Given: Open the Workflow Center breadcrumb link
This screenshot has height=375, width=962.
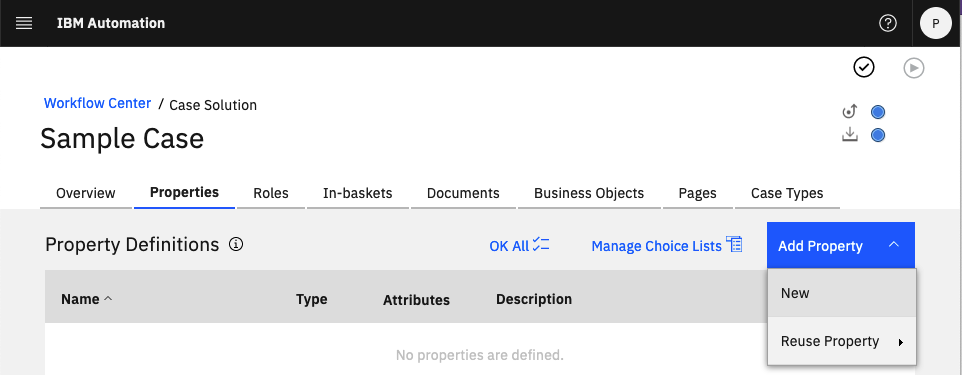Looking at the screenshot, I should click(x=98, y=103).
